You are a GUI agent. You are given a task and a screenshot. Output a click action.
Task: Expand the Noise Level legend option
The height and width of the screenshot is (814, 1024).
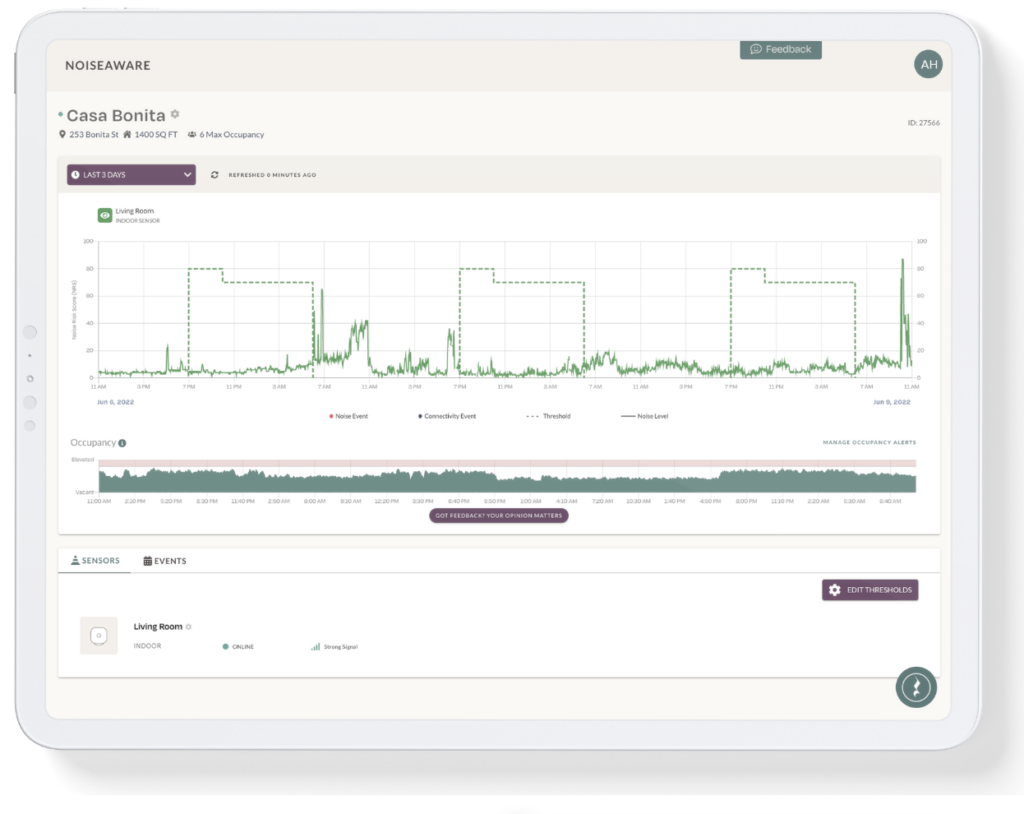(645, 416)
